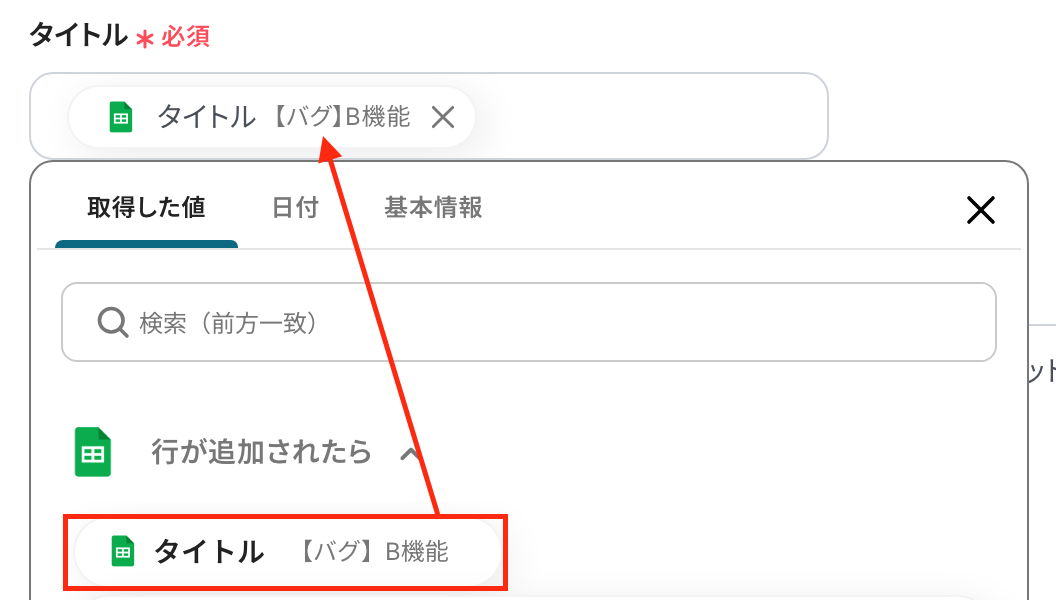This screenshot has width=1056, height=600.
Task: Click the red 必須 required marker
Action: pos(185,36)
